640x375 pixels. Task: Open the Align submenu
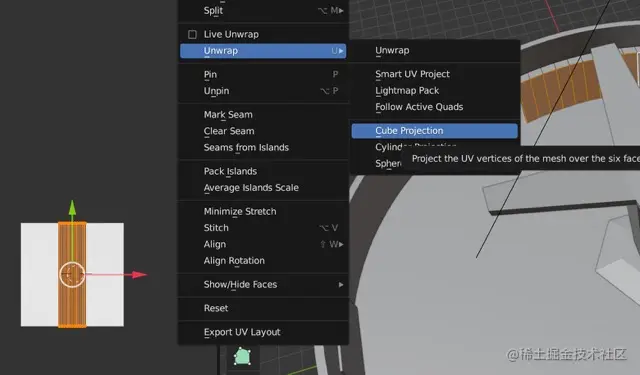tap(263, 244)
